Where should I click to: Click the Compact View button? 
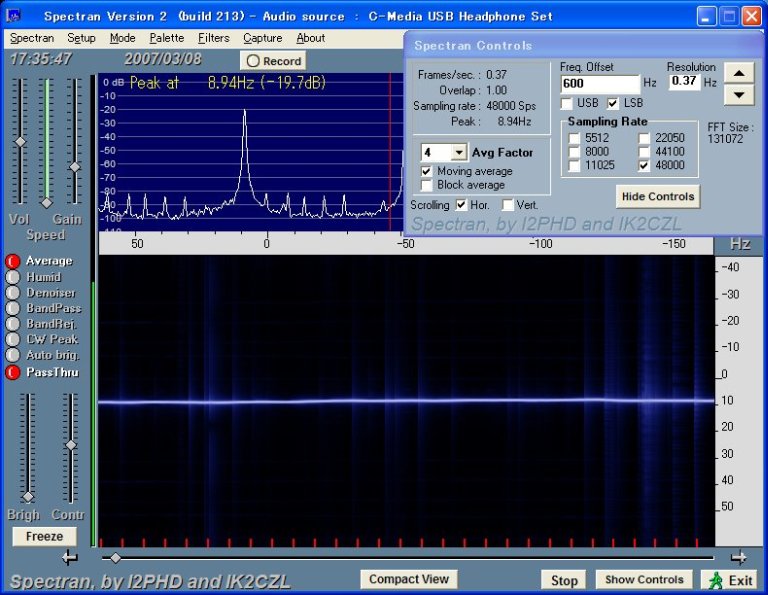tap(408, 579)
